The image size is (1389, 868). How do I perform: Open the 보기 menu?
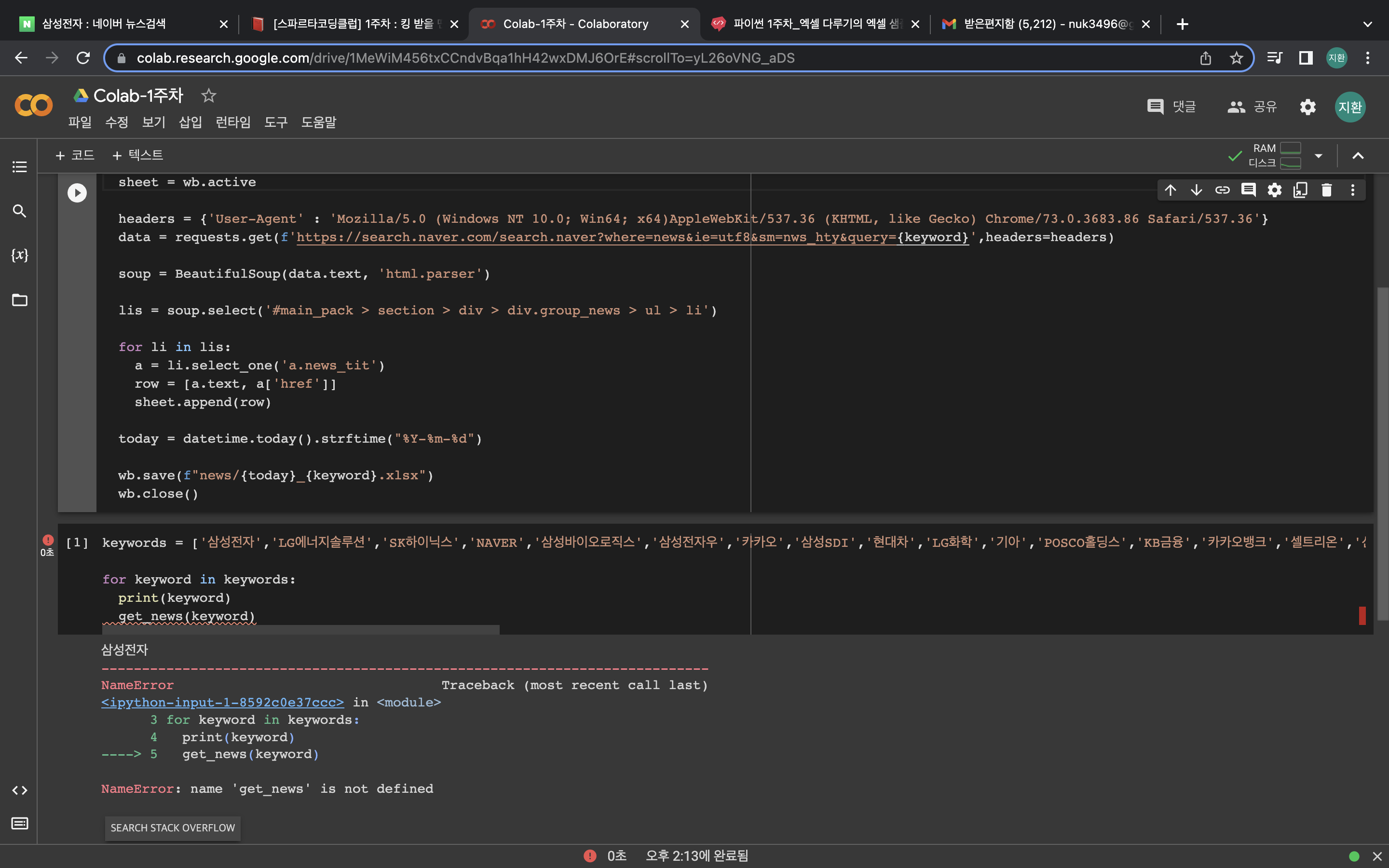153,122
